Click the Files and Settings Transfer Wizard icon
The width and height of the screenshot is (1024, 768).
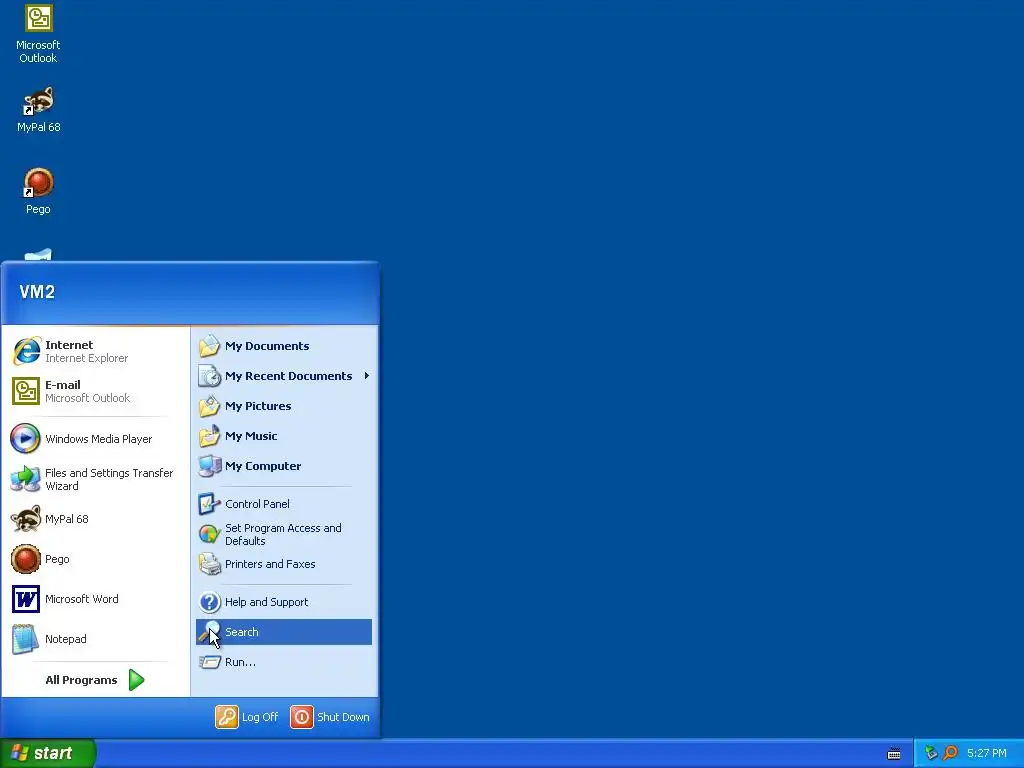tap(25, 479)
